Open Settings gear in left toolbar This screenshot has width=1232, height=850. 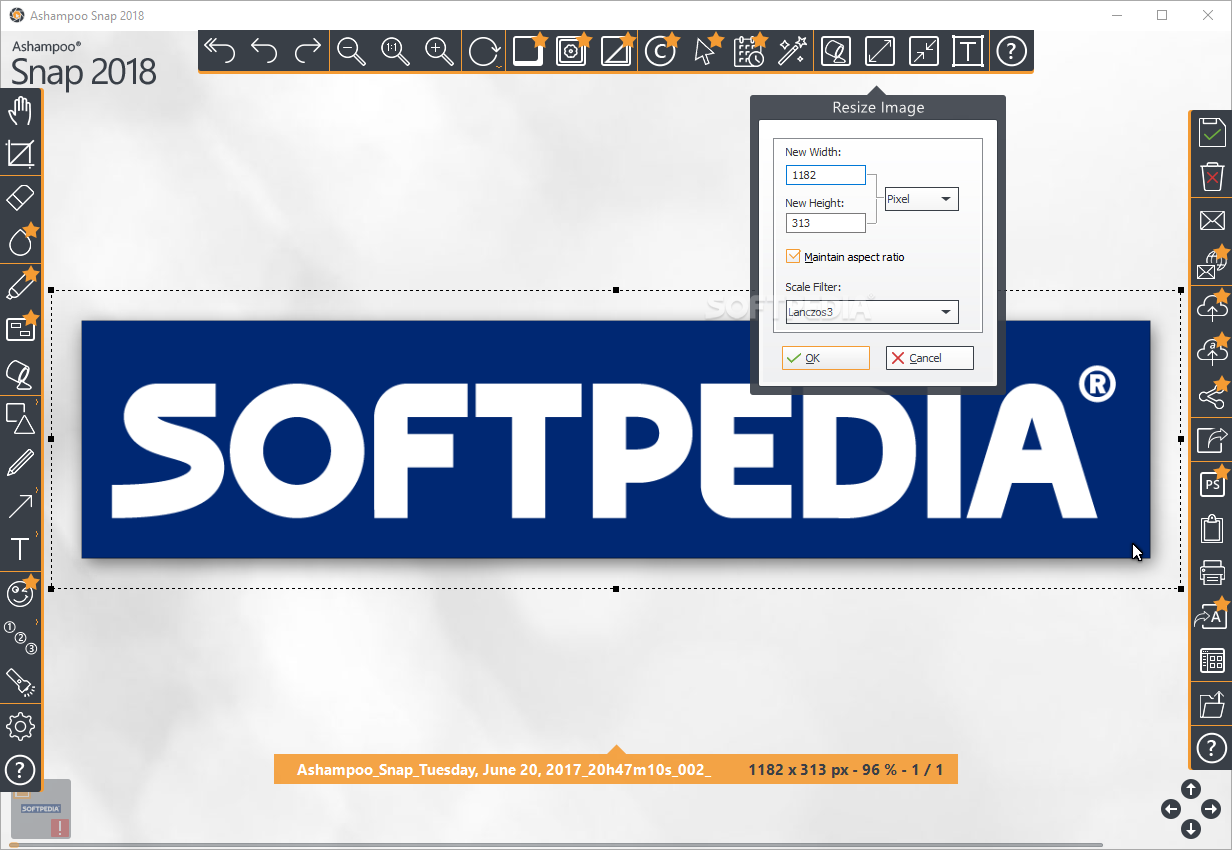click(20, 726)
